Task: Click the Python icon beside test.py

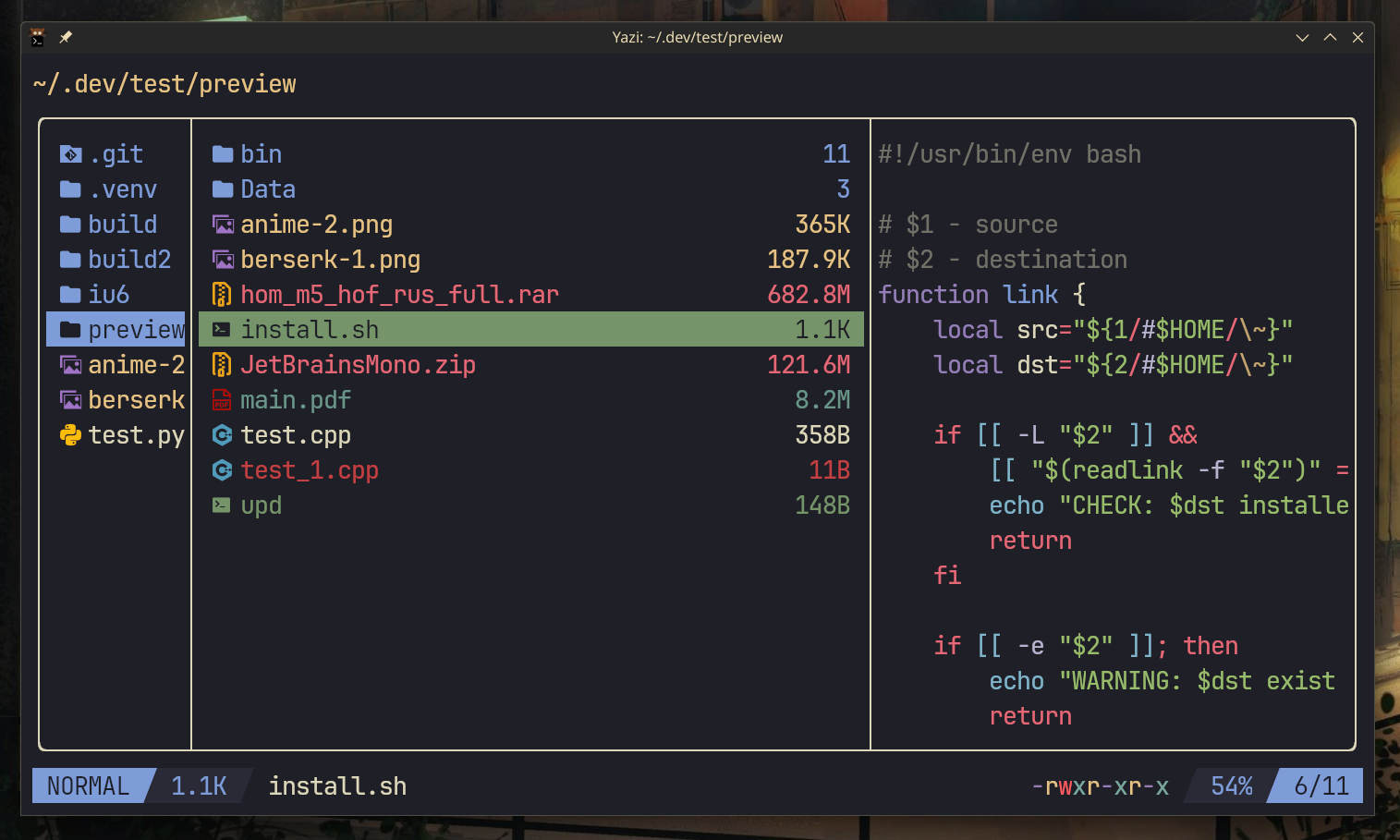Action: click(x=70, y=435)
